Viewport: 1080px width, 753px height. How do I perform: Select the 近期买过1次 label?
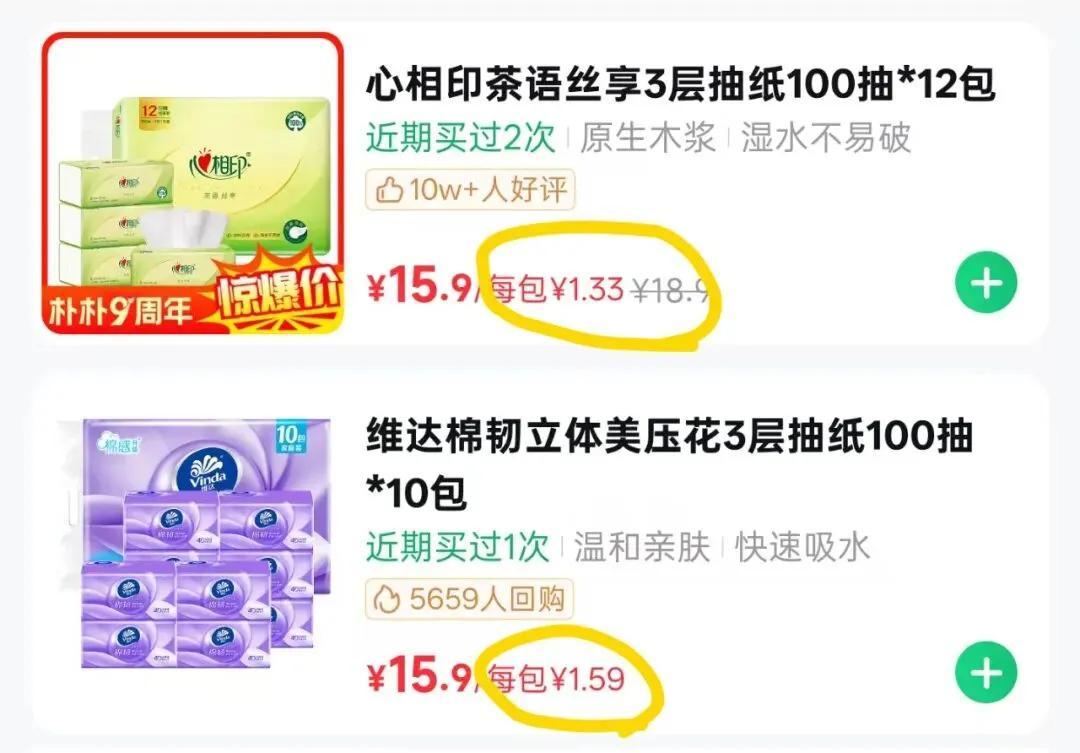click(457, 548)
